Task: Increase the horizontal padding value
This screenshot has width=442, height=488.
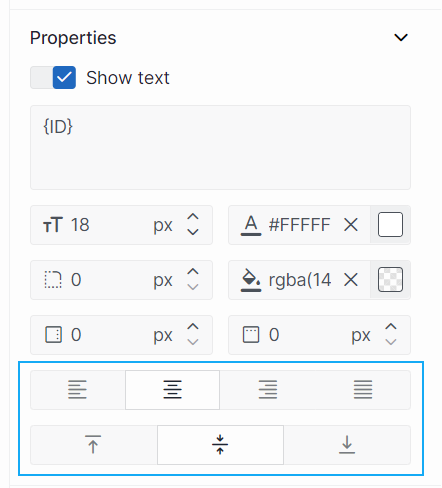Action: pos(193,327)
